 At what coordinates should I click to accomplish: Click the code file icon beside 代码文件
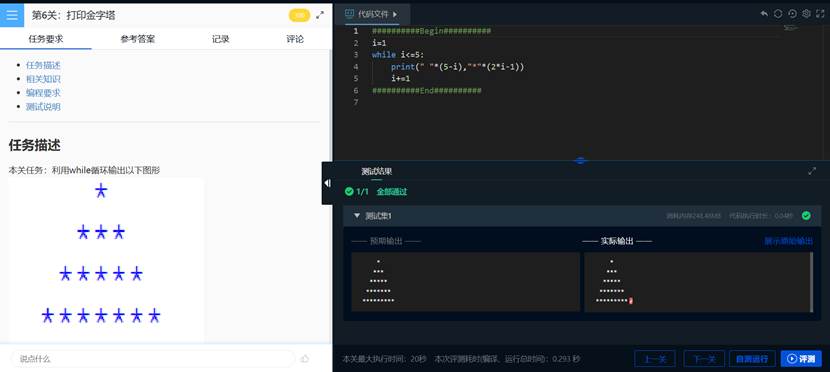coord(349,14)
